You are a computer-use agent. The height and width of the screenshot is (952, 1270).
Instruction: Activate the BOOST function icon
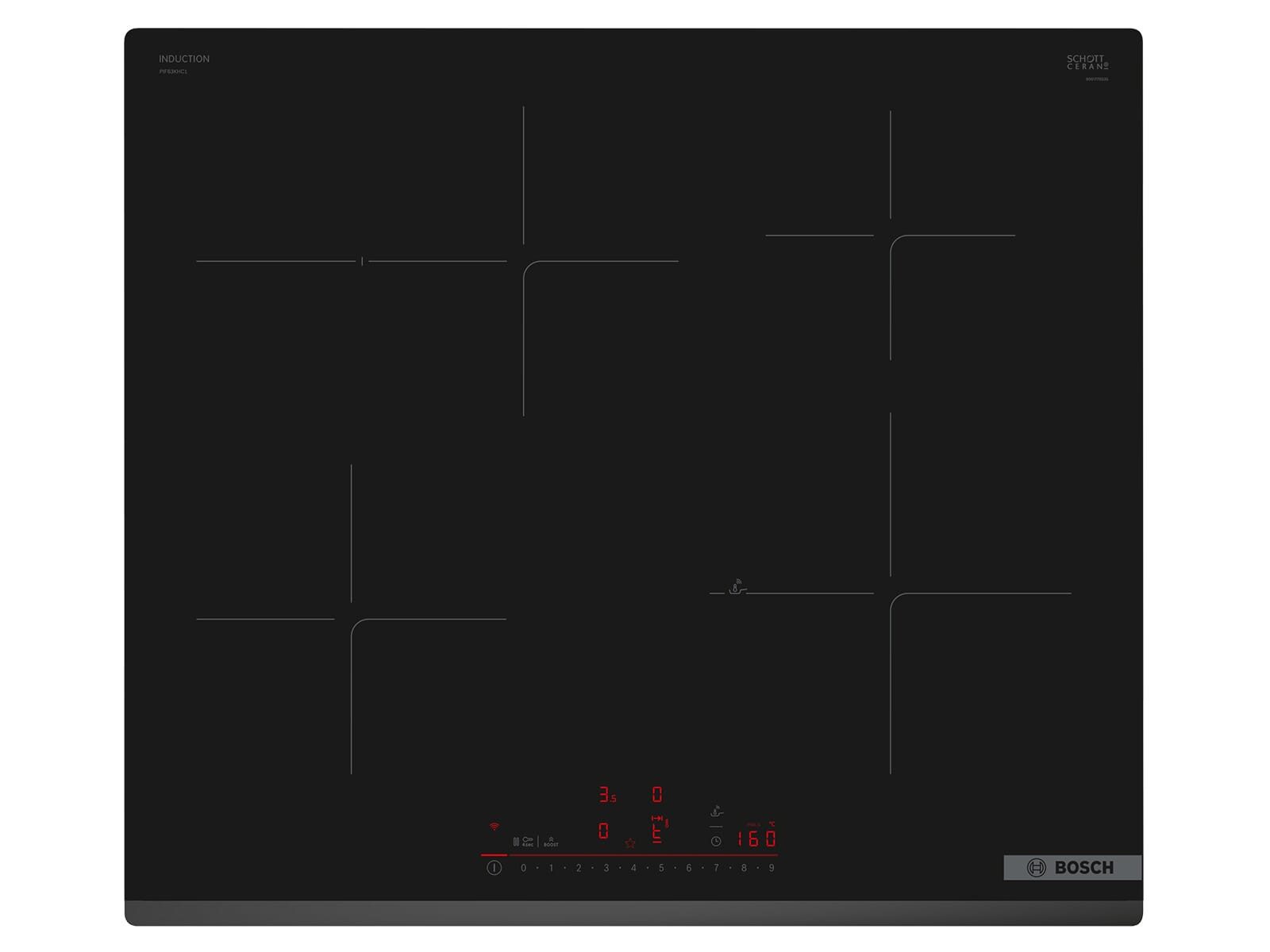pos(551,842)
